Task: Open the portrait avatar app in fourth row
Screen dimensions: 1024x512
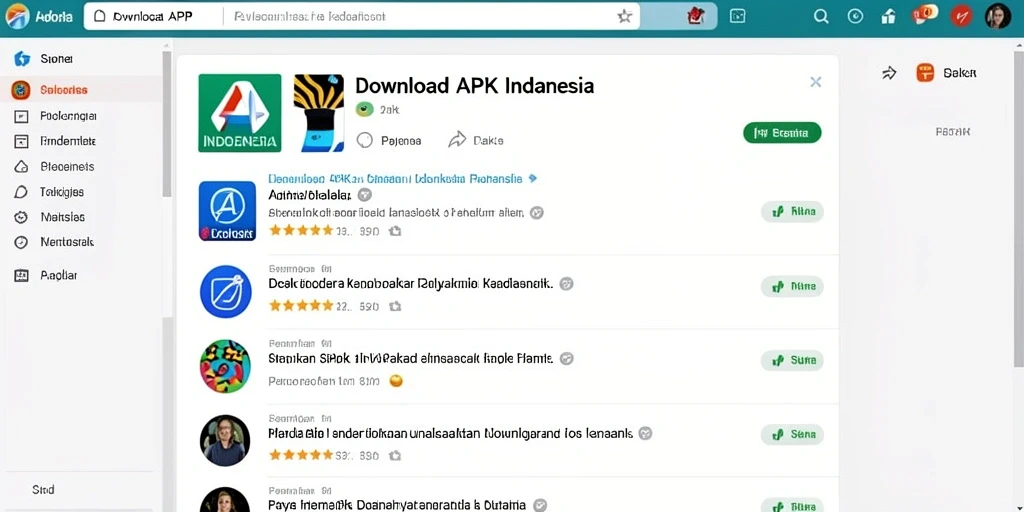Action: [225, 440]
